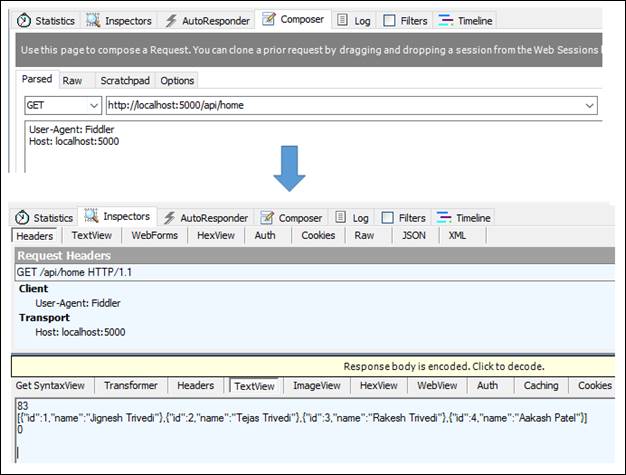Click the Log document icon in bottom panel
Viewport: 626px width, 475px height.
[340, 217]
